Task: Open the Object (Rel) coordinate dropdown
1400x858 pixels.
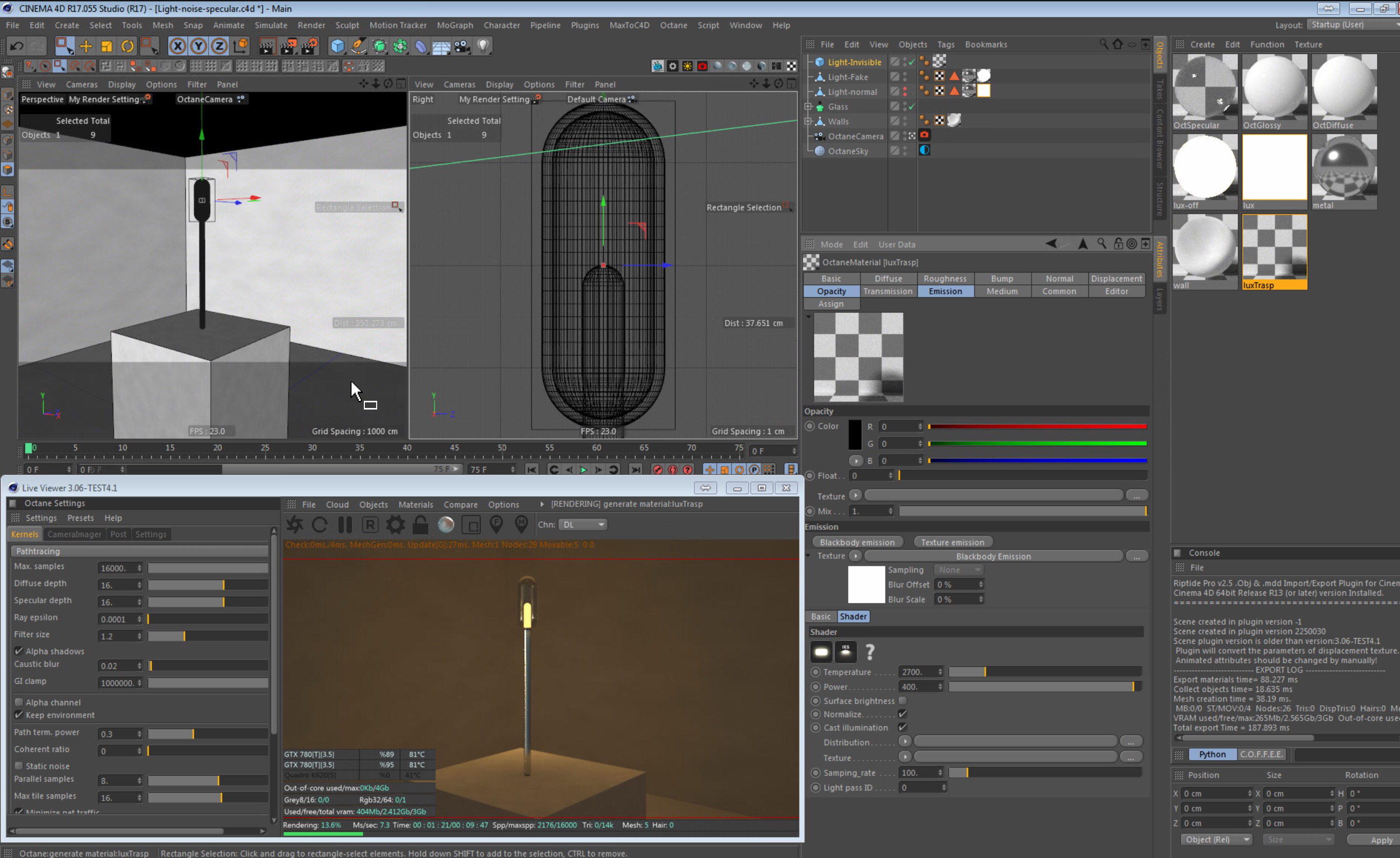Action: click(1217, 839)
